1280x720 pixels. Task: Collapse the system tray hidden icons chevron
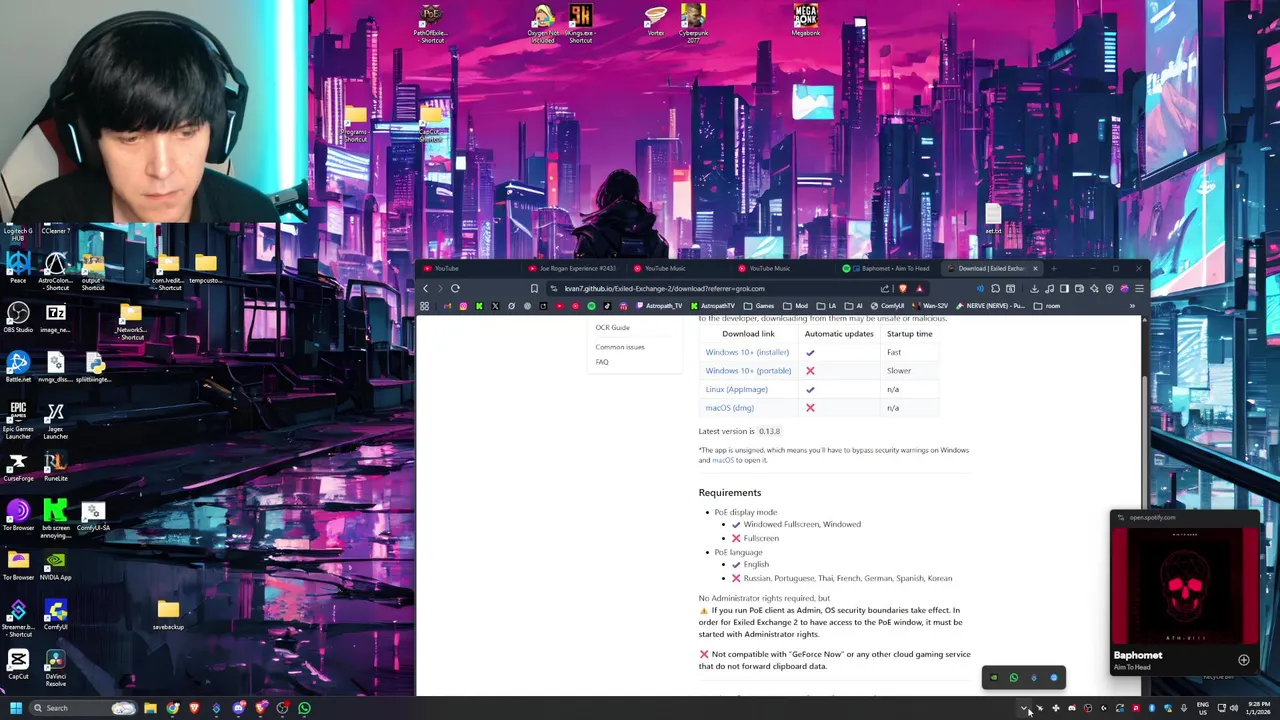click(x=1024, y=708)
